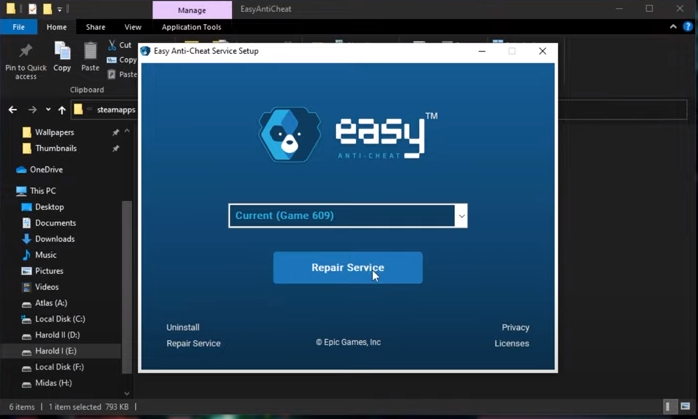Select the Local Disk (F:) drive

(59, 367)
